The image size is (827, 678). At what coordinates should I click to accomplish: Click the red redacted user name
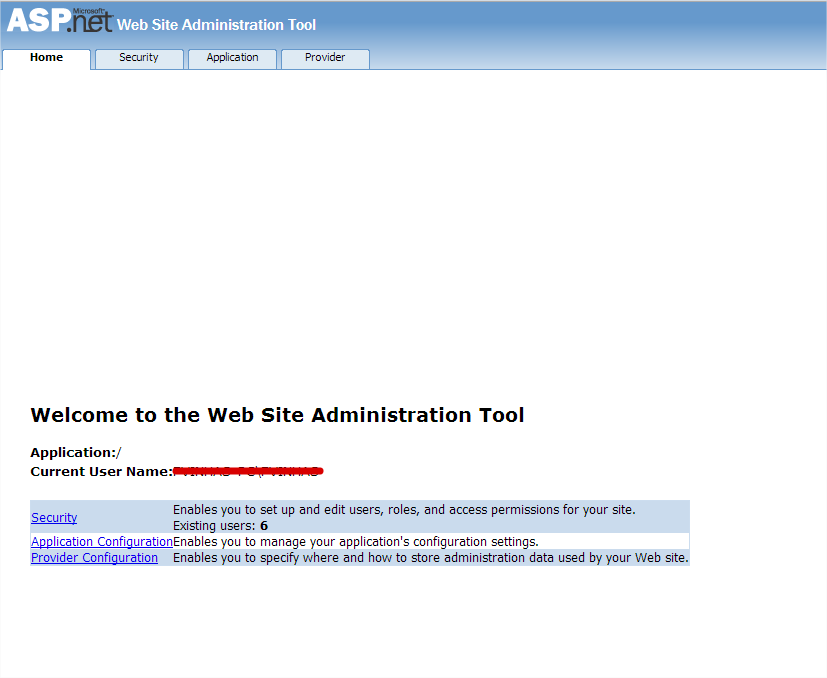click(248, 470)
